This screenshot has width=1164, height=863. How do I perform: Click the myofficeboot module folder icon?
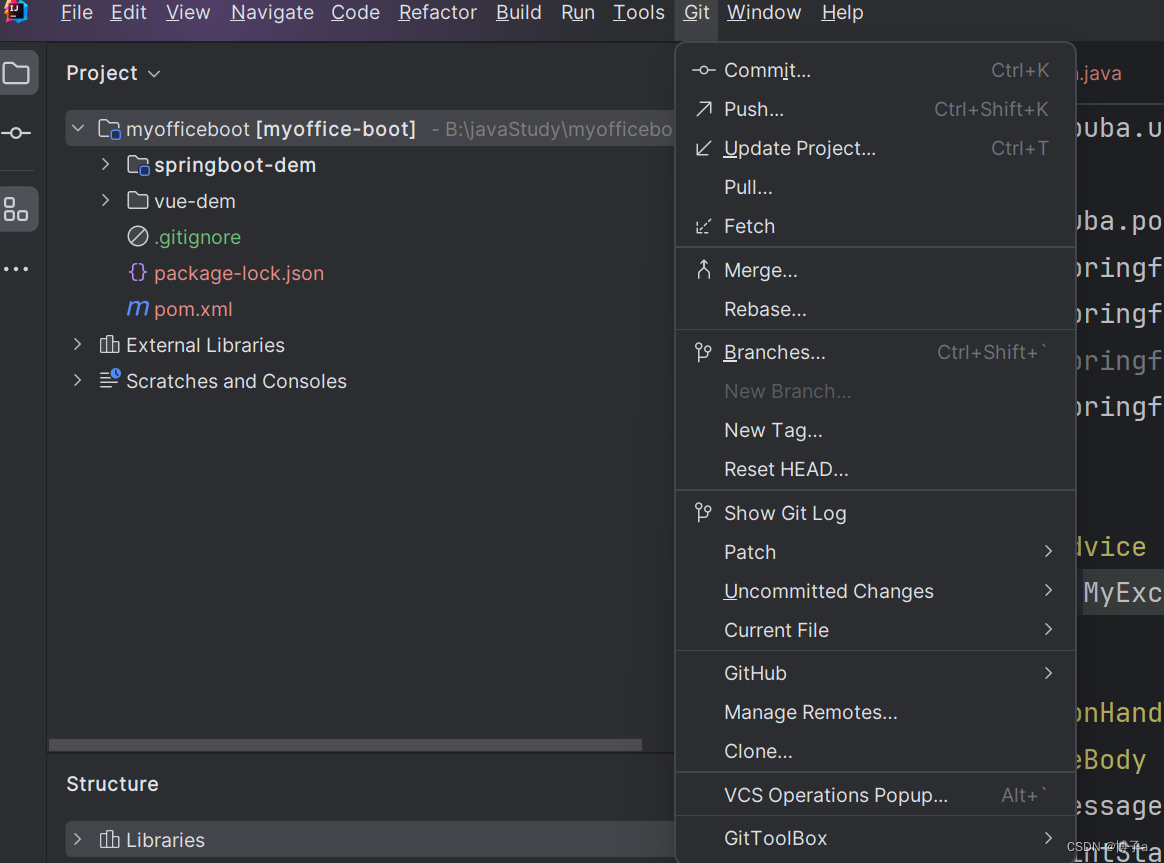[110, 129]
